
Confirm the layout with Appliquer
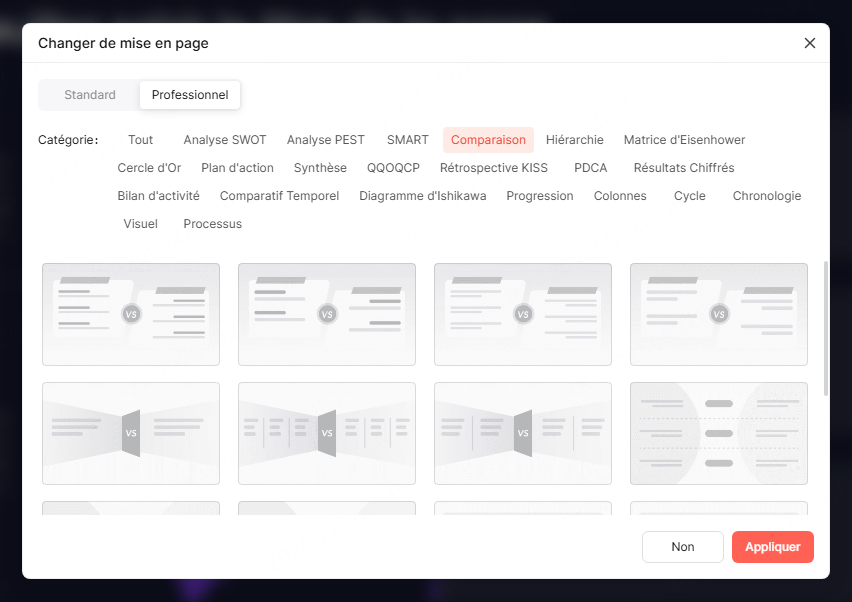773,547
